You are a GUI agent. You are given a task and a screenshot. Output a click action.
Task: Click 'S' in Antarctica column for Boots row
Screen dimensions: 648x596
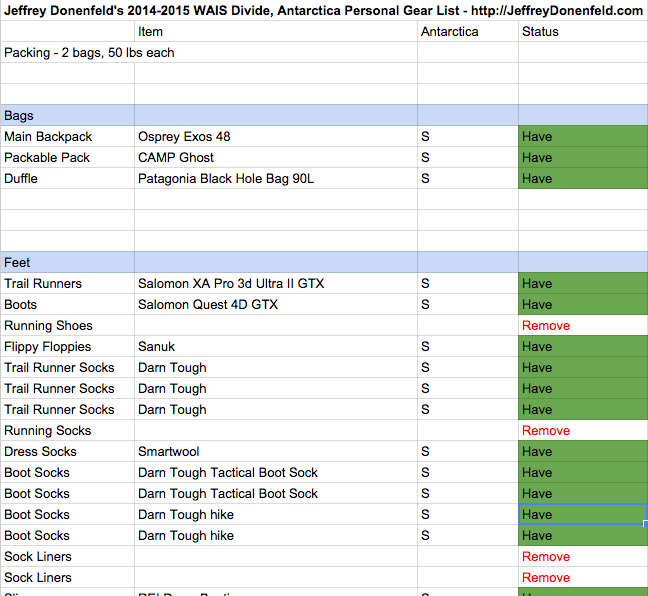tap(468, 305)
